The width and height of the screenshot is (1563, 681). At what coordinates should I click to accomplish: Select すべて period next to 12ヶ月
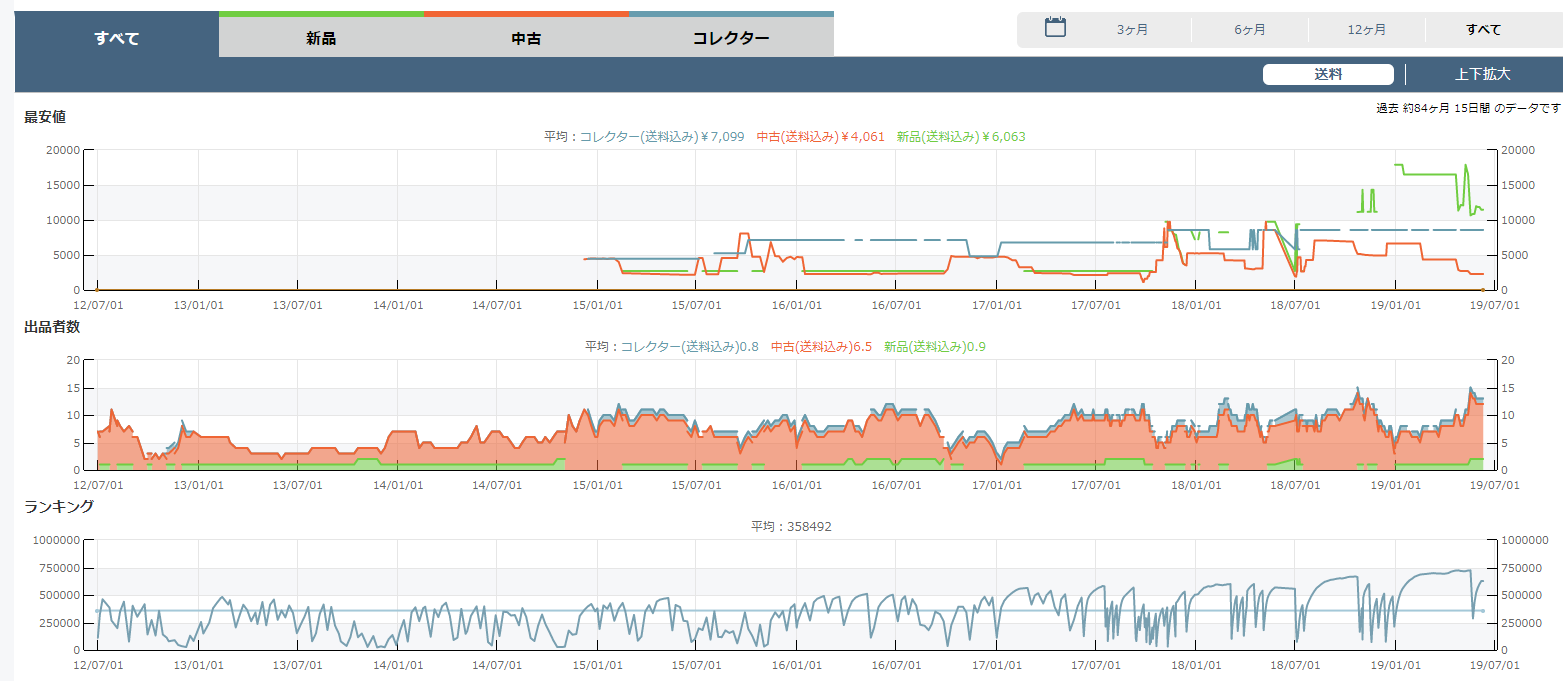tap(1483, 30)
